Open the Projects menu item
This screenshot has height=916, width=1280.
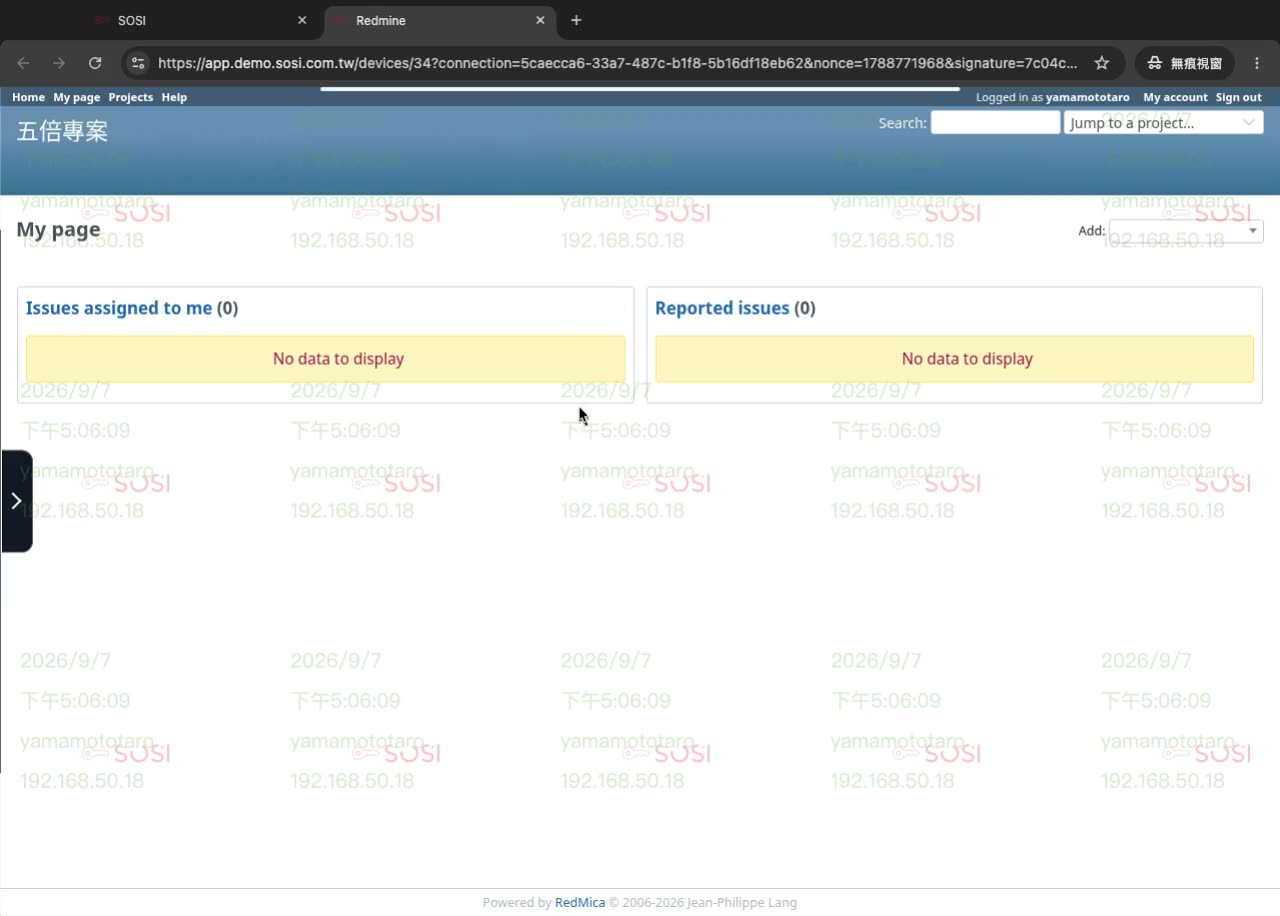pos(131,97)
